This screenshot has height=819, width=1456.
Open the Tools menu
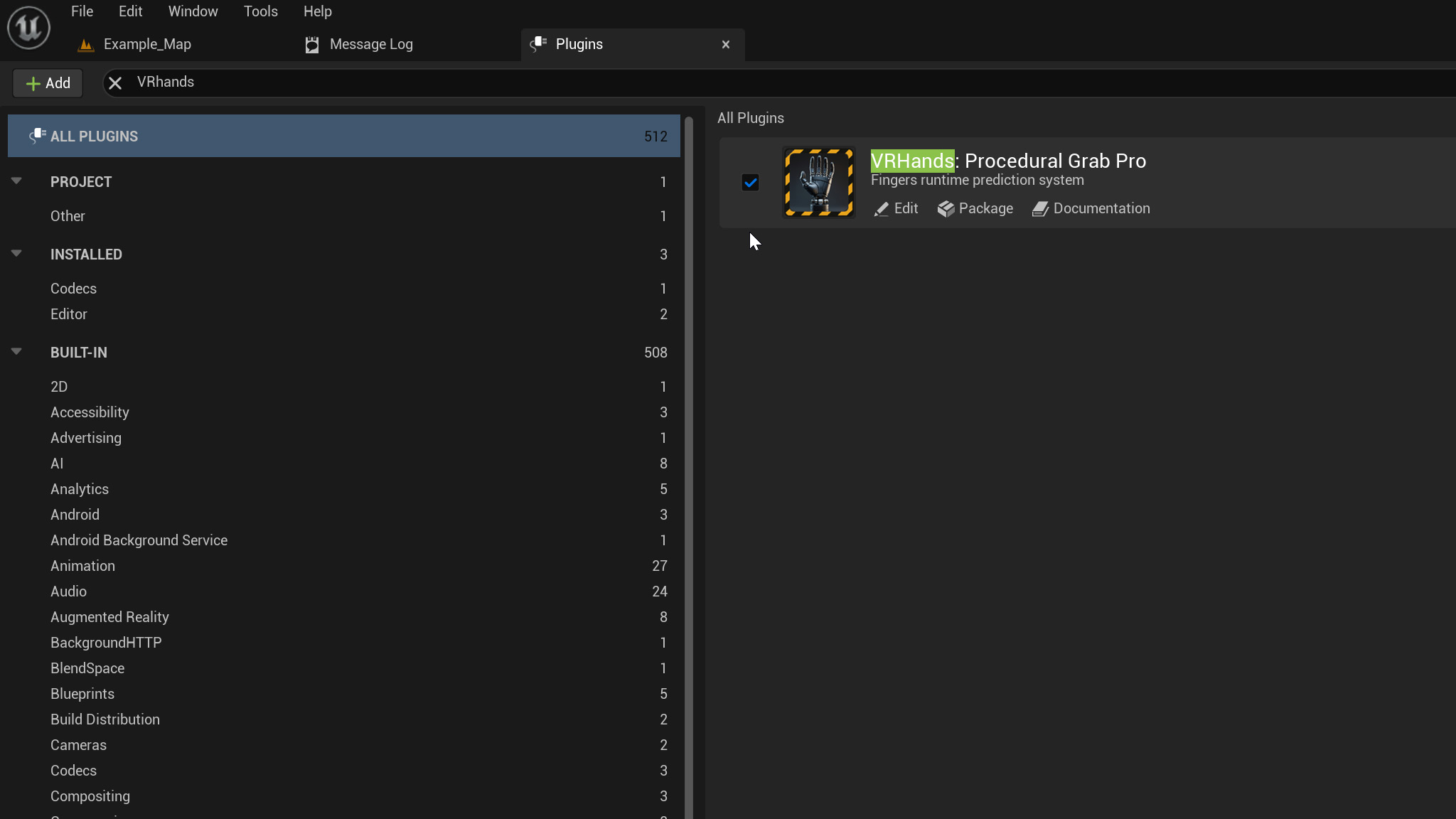(260, 11)
